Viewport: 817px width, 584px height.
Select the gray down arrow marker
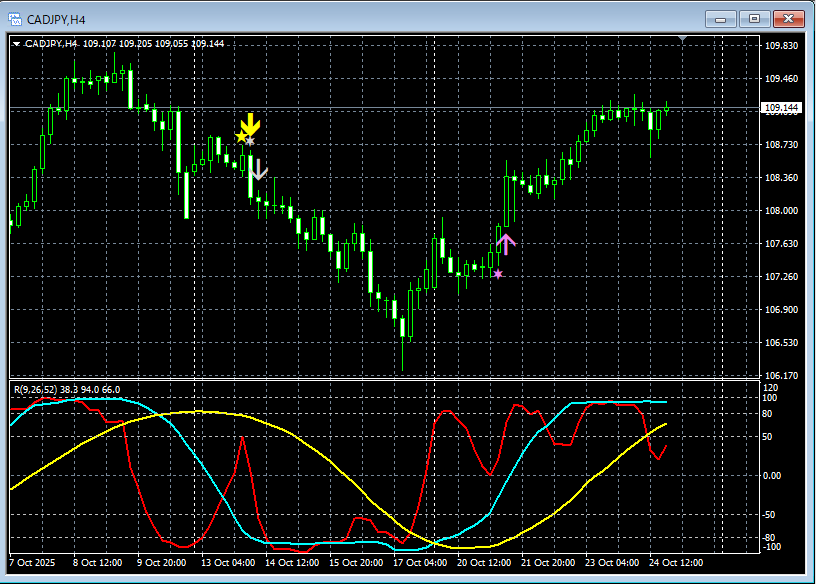click(x=258, y=169)
